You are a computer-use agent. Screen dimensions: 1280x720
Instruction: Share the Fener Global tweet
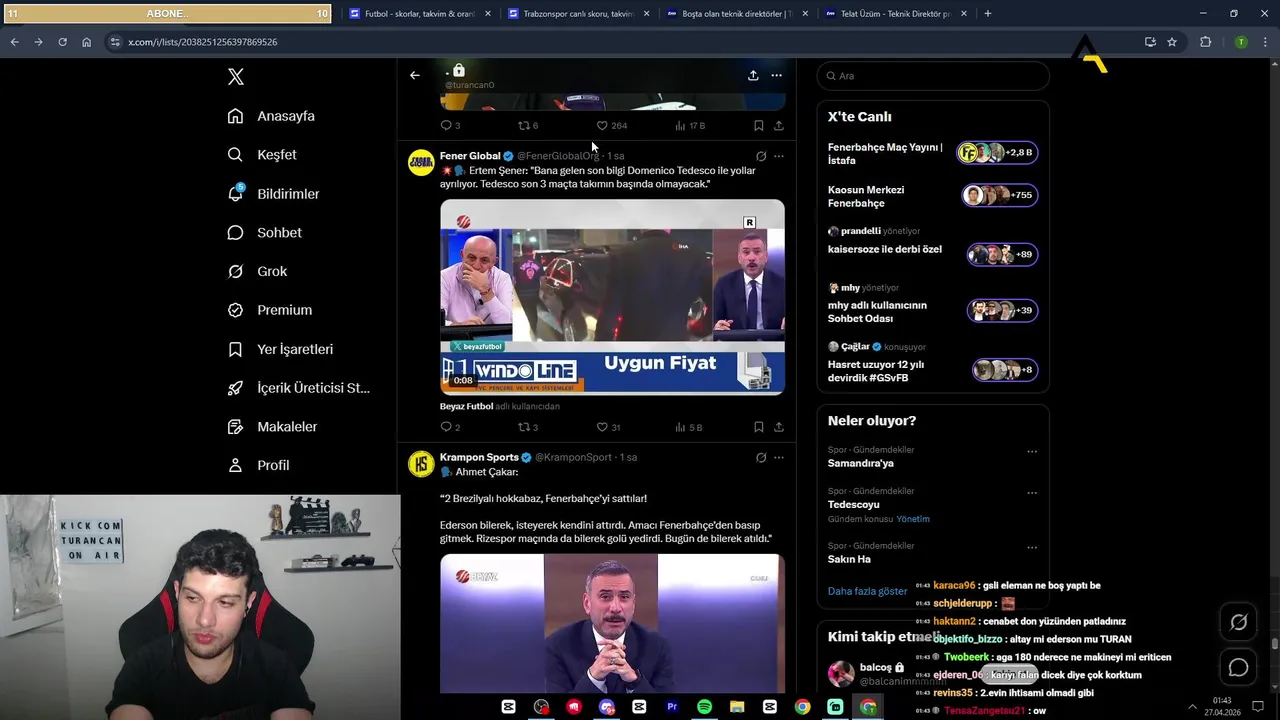pos(779,427)
